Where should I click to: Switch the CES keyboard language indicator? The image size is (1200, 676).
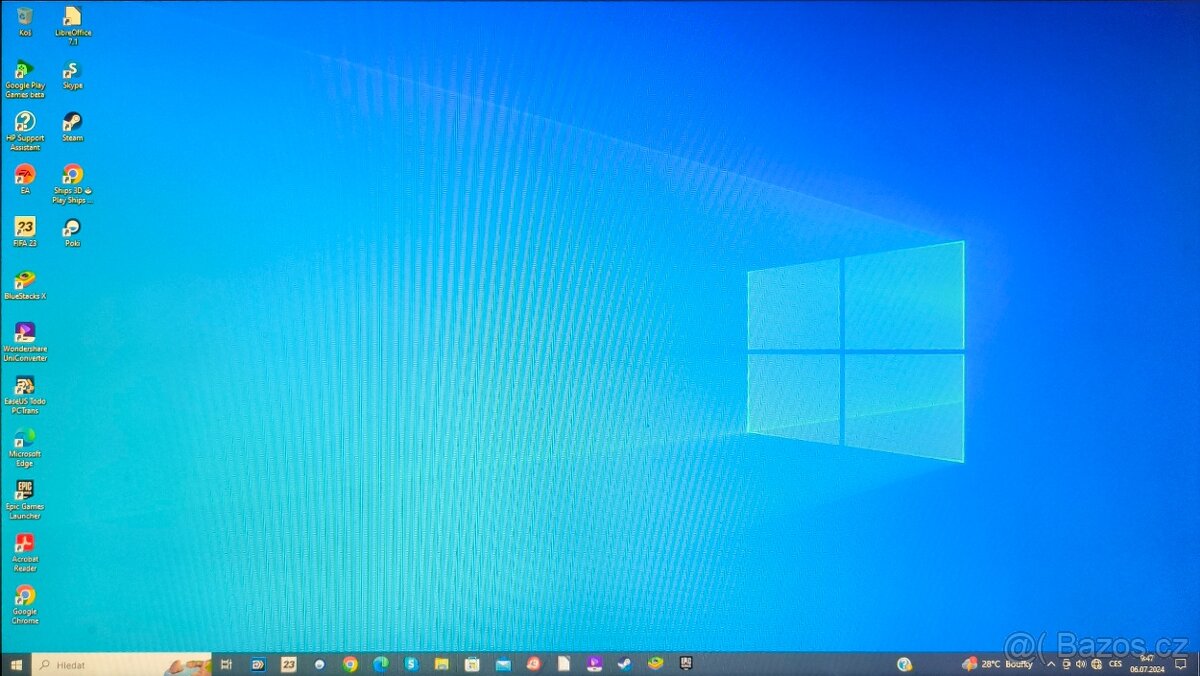click(x=1116, y=664)
